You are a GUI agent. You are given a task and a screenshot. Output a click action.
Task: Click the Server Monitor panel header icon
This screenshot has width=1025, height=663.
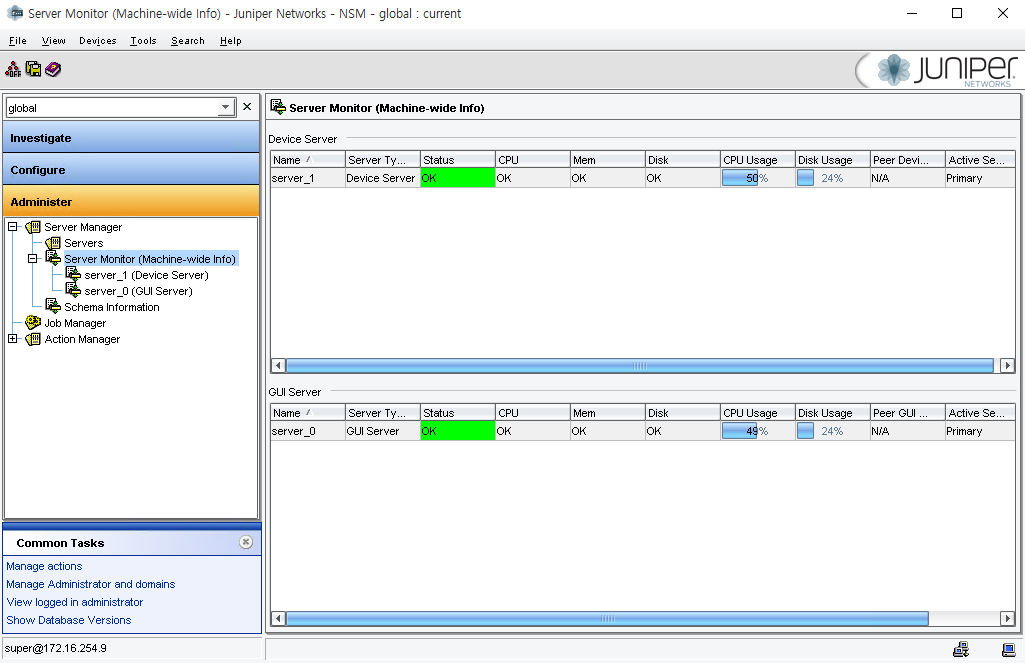[278, 107]
